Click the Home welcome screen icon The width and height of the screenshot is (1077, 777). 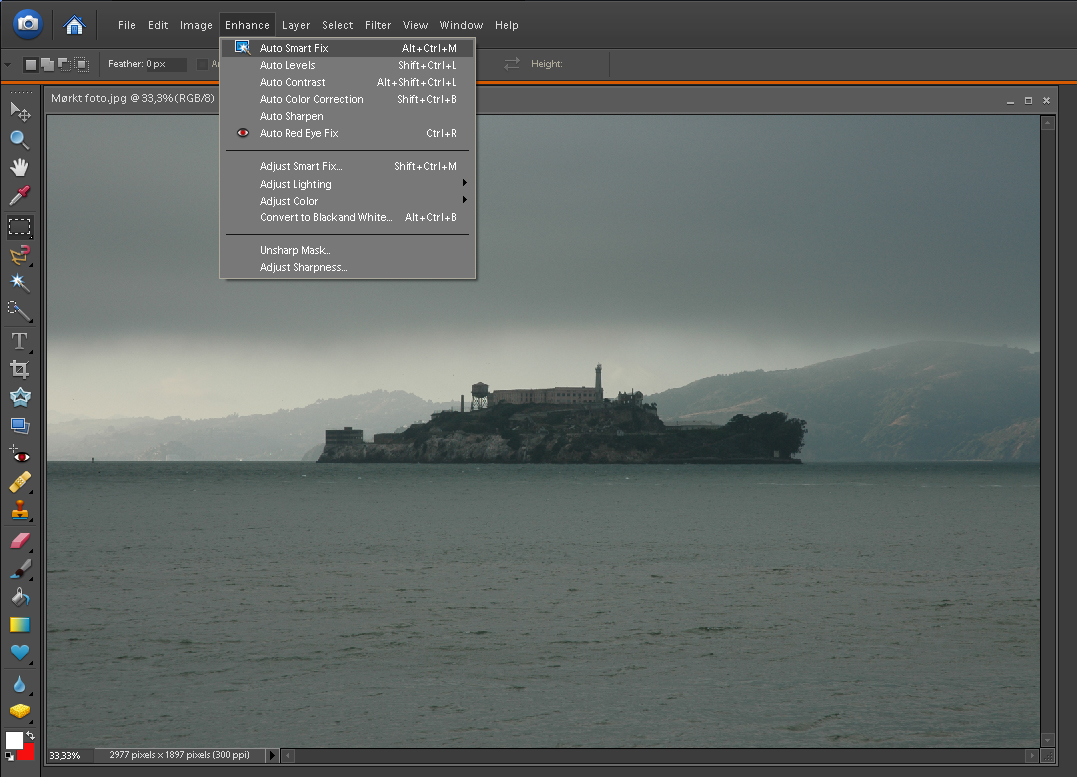click(x=74, y=25)
